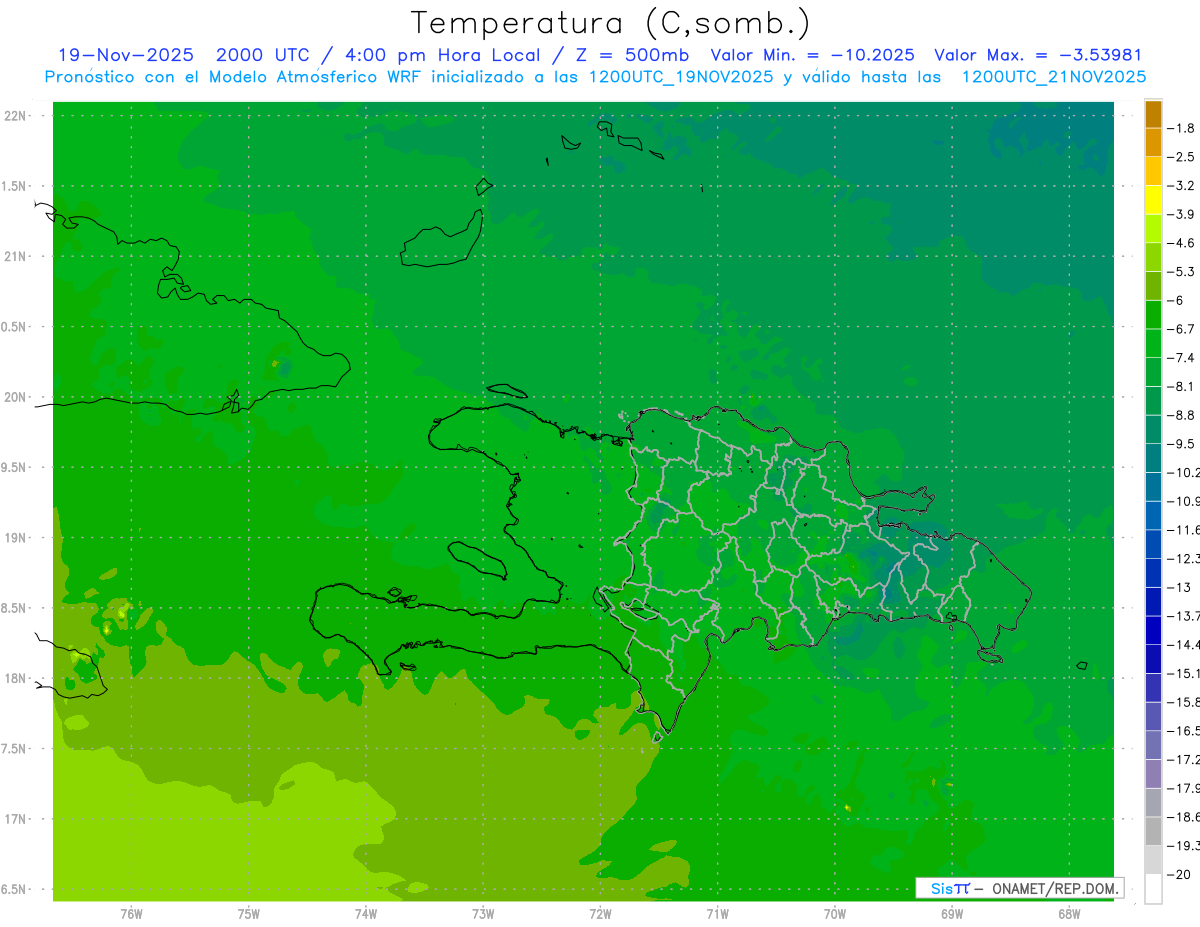Click the 69W longitude label
Viewport: 1200px width, 927px height.
coord(952,914)
